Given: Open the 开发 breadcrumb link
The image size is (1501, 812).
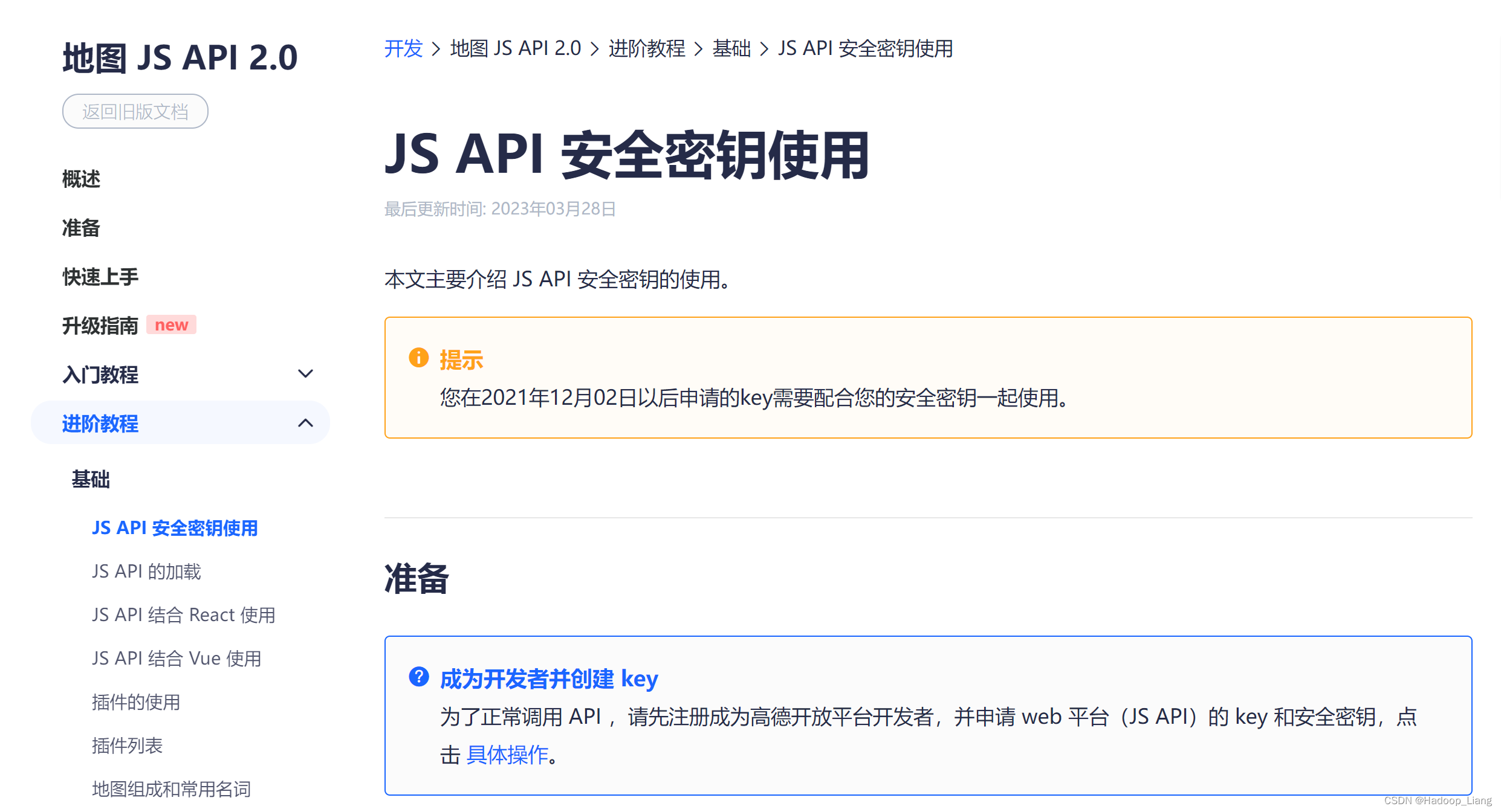Looking at the screenshot, I should (x=403, y=48).
